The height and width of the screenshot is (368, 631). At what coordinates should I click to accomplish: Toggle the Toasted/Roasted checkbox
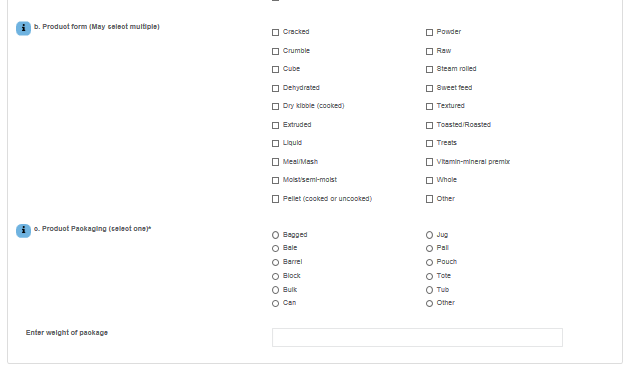tap(429, 125)
